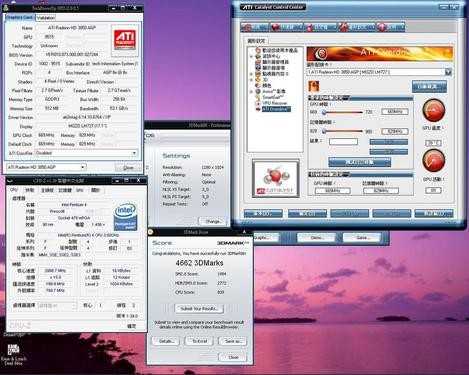Click the ATI Catalyst molecule logo
469x375 pixels.
[x=275, y=179]
